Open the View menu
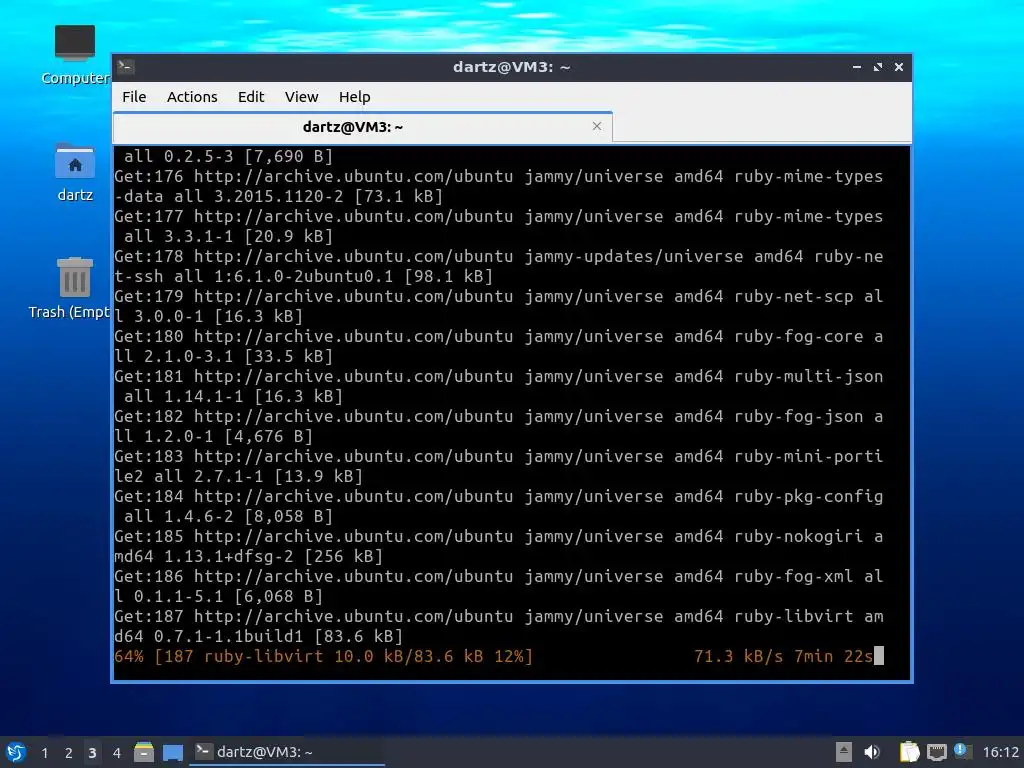Image resolution: width=1024 pixels, height=768 pixels. click(301, 97)
